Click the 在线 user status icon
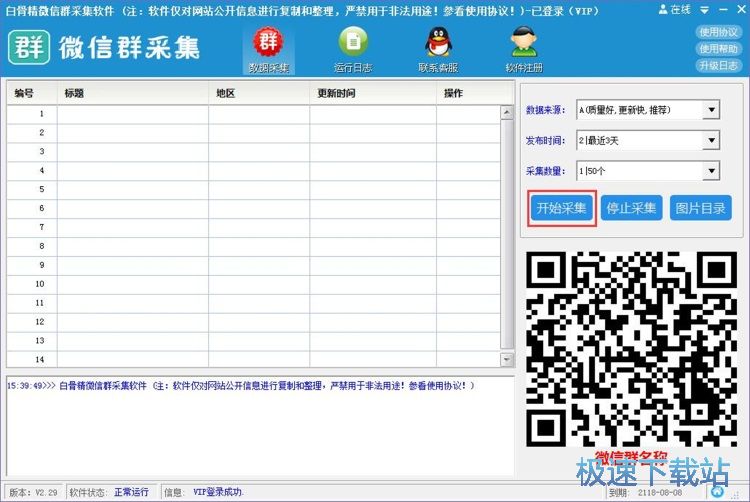 point(674,9)
